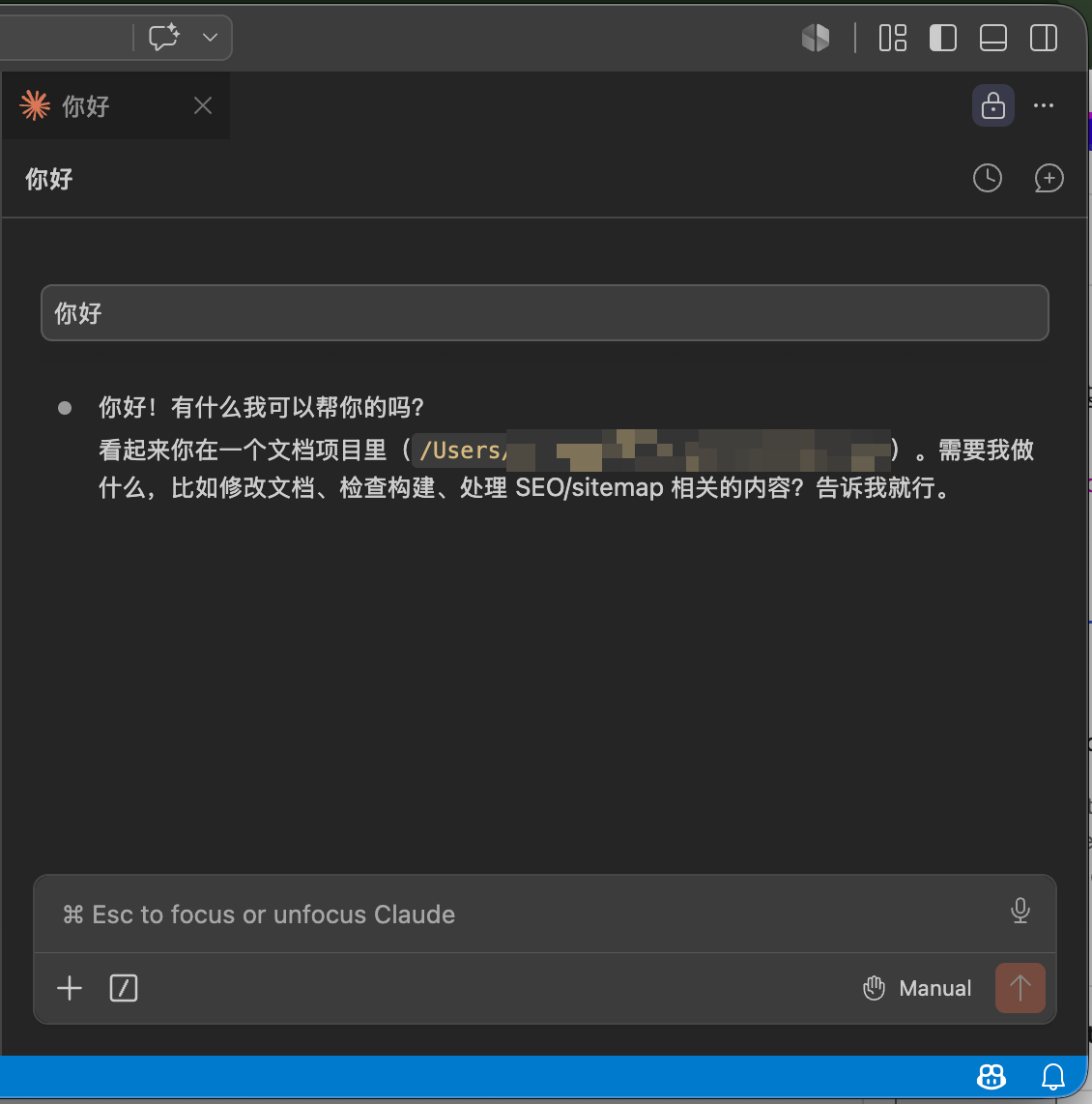Click the hexagon extension icon in title bar
Screen dimensions: 1092x1104
(x=816, y=38)
